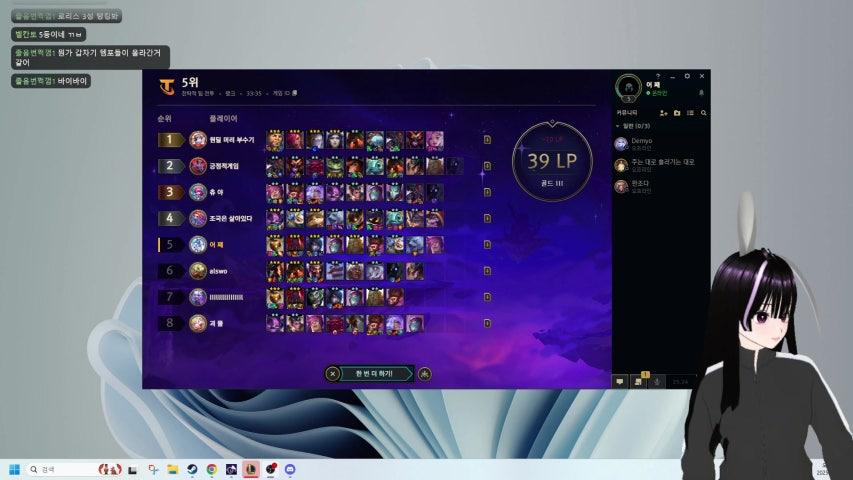Open the Windows Start menu
This screenshot has width=853, height=480.
pos(15,469)
